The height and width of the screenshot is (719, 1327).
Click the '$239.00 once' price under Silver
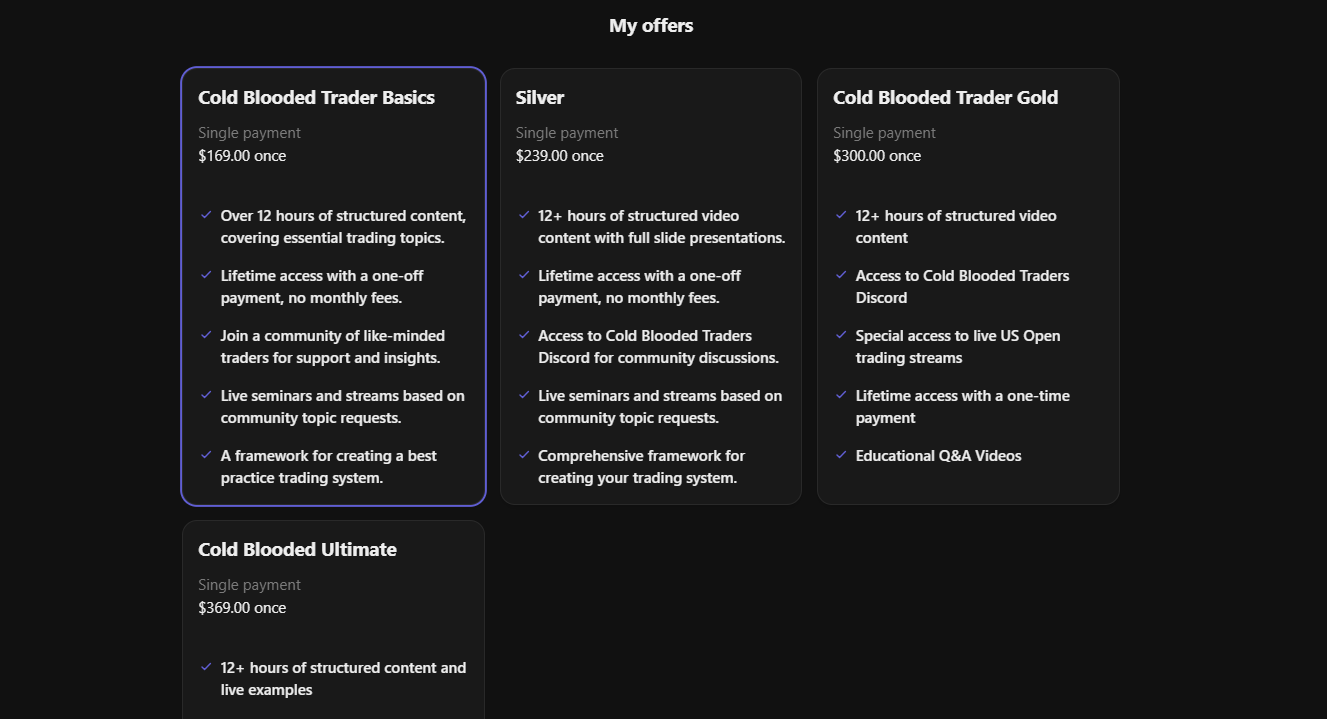559,155
